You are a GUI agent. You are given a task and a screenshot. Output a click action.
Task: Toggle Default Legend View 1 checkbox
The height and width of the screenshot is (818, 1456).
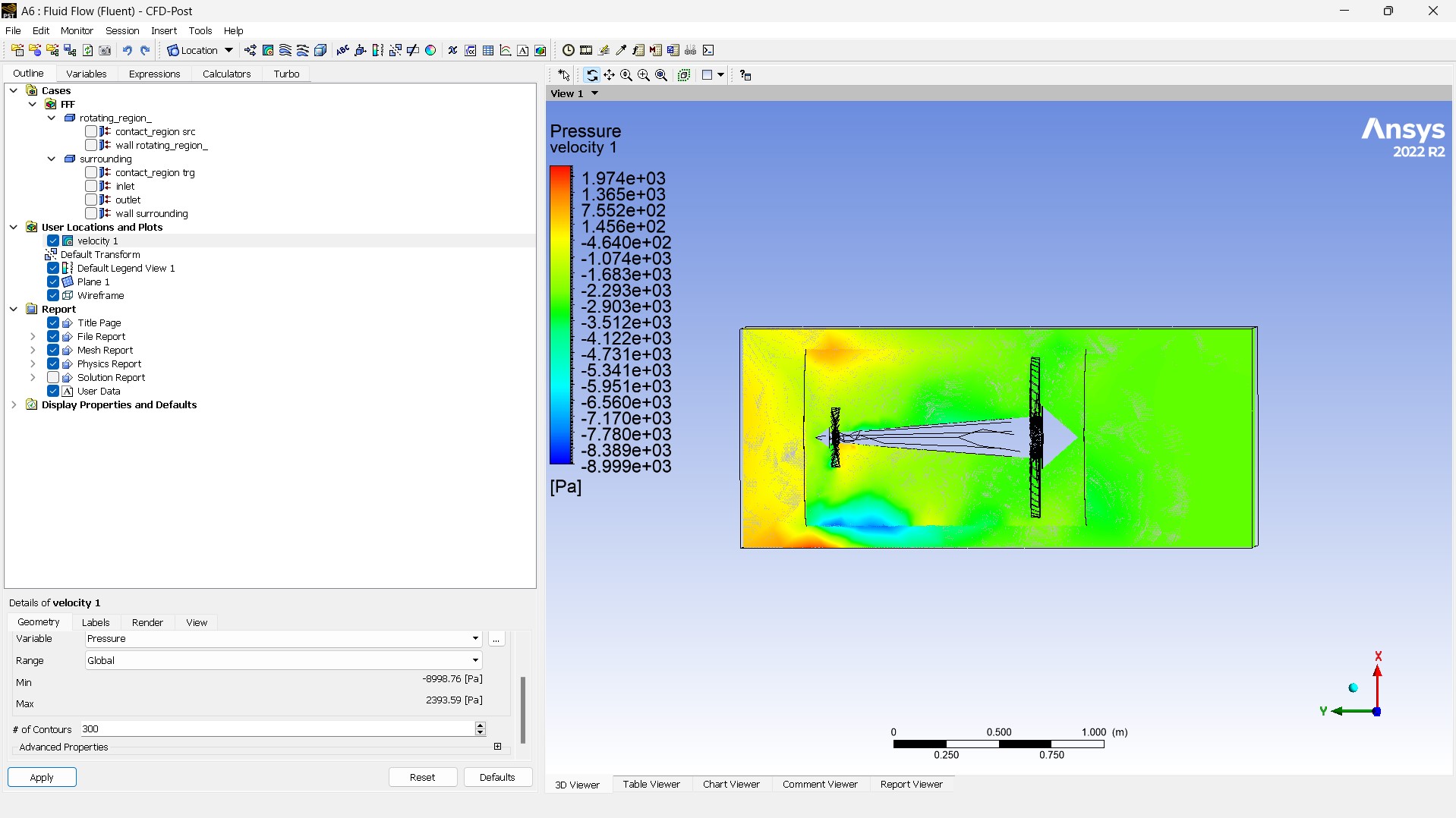pyautogui.click(x=53, y=268)
